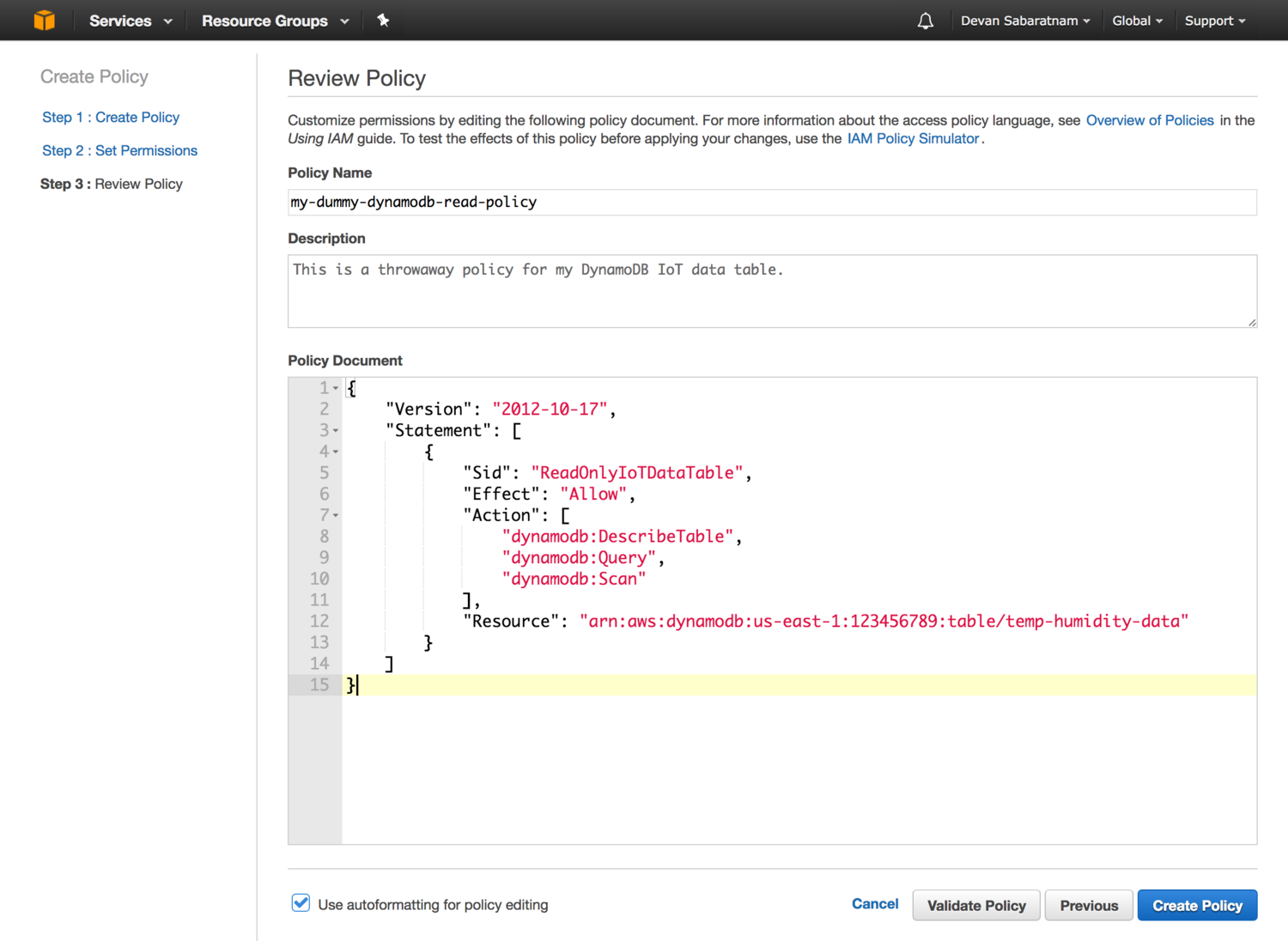
Task: Open the Support menu
Action: (x=1214, y=21)
